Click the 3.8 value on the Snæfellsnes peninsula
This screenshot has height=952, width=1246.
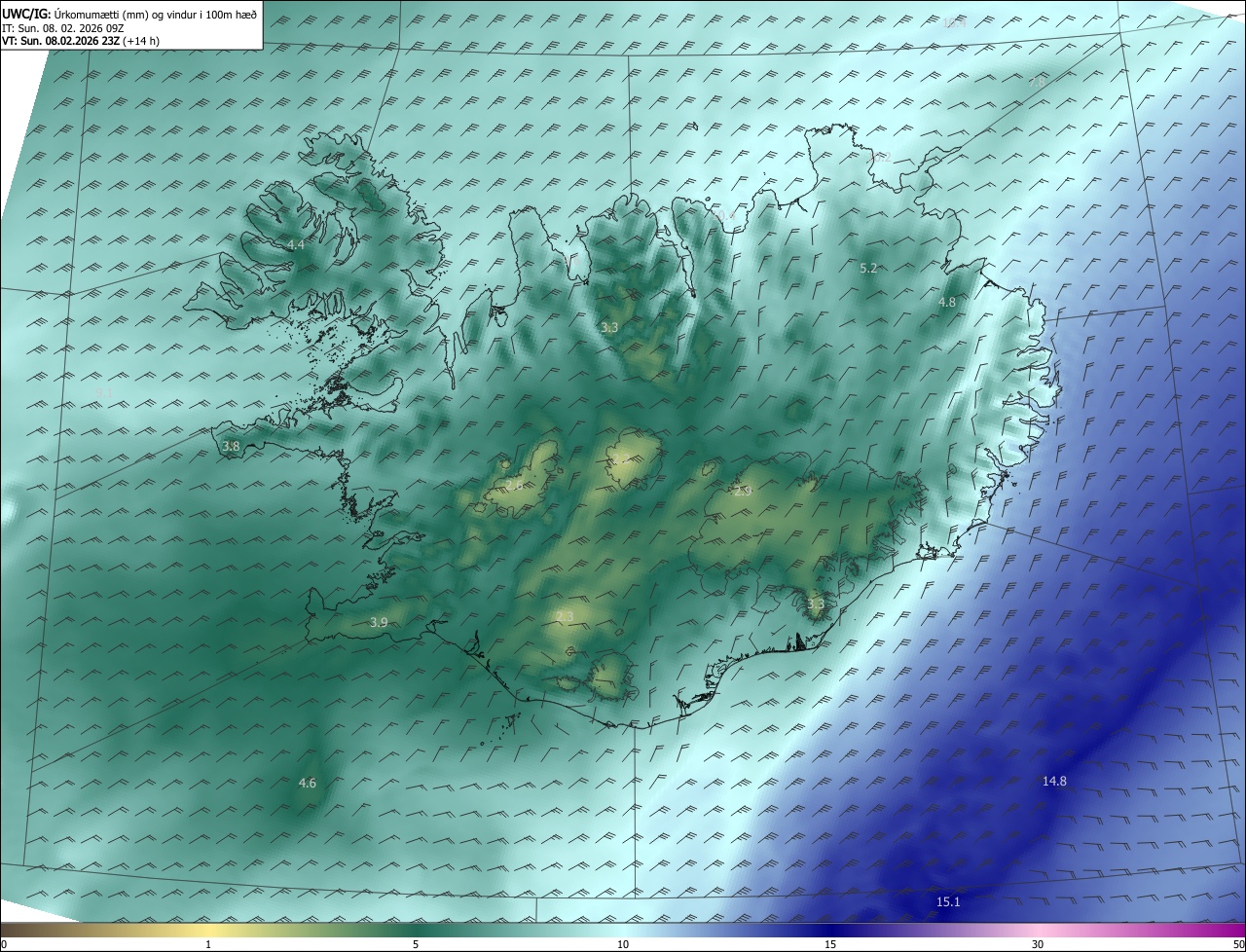(231, 447)
